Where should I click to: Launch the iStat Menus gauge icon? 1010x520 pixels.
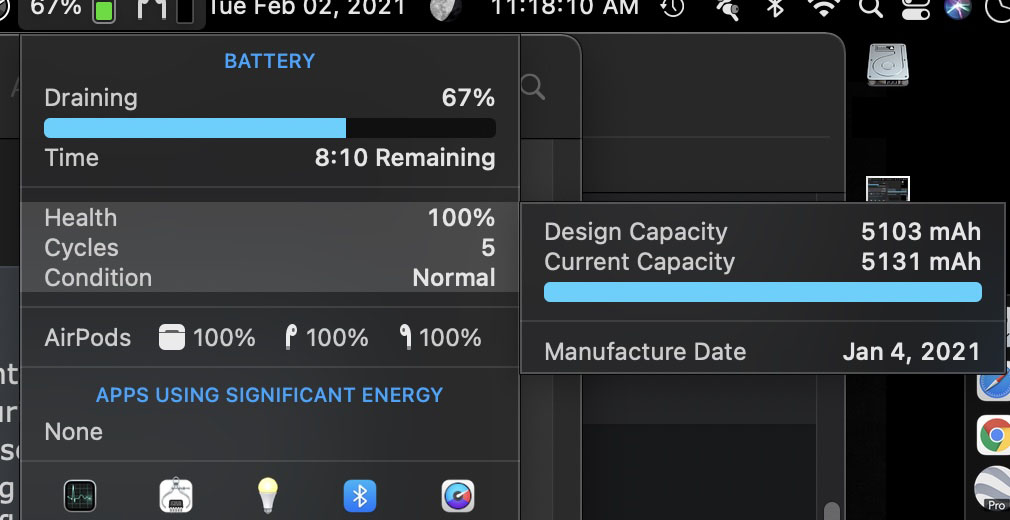click(x=458, y=496)
